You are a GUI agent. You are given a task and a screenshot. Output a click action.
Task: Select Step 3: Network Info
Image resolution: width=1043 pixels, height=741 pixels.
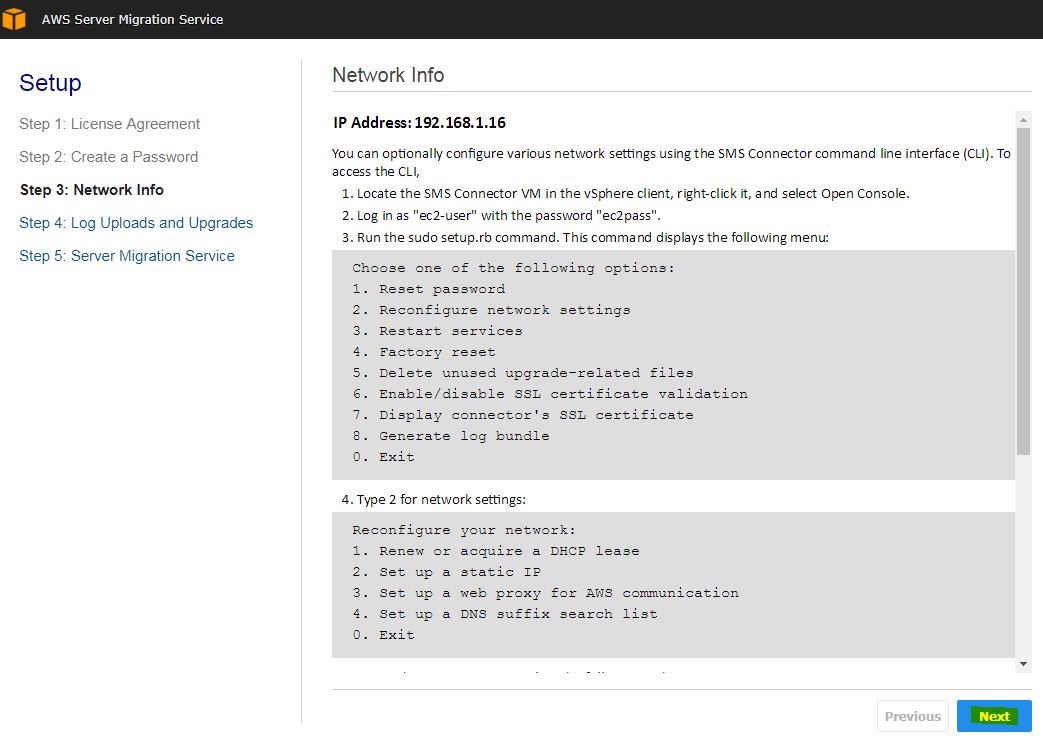point(91,190)
